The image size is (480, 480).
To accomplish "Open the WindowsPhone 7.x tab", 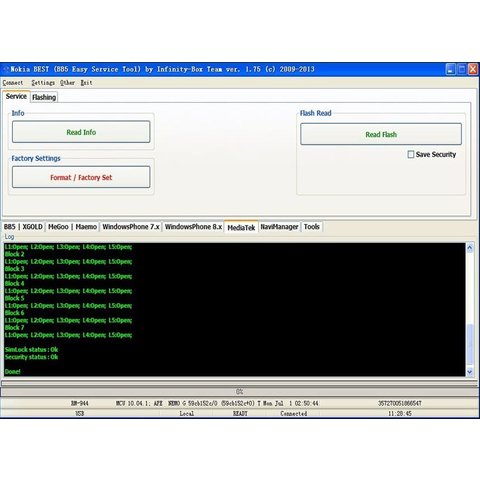I will click(x=131, y=227).
